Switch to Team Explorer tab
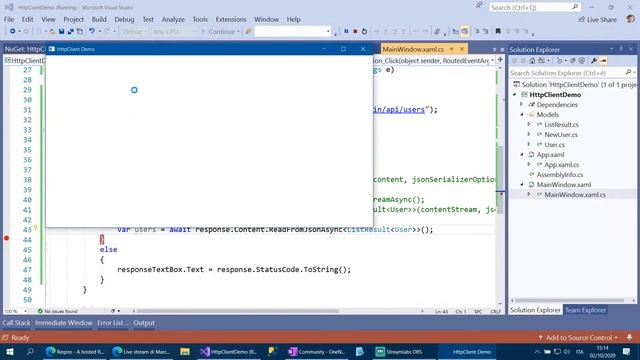The height and width of the screenshot is (360, 640). [585, 310]
